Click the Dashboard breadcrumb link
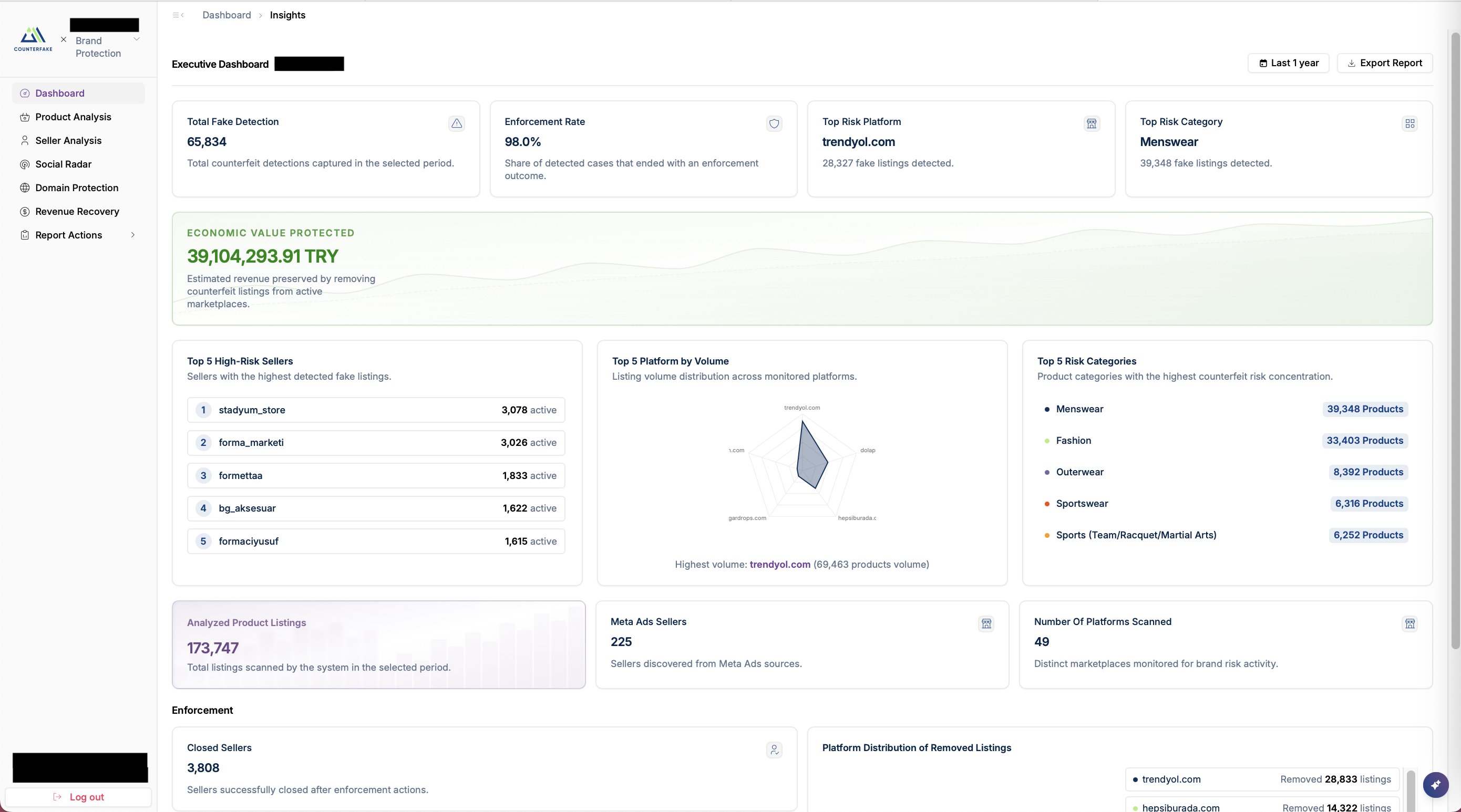This screenshot has width=1461, height=812. 227,15
